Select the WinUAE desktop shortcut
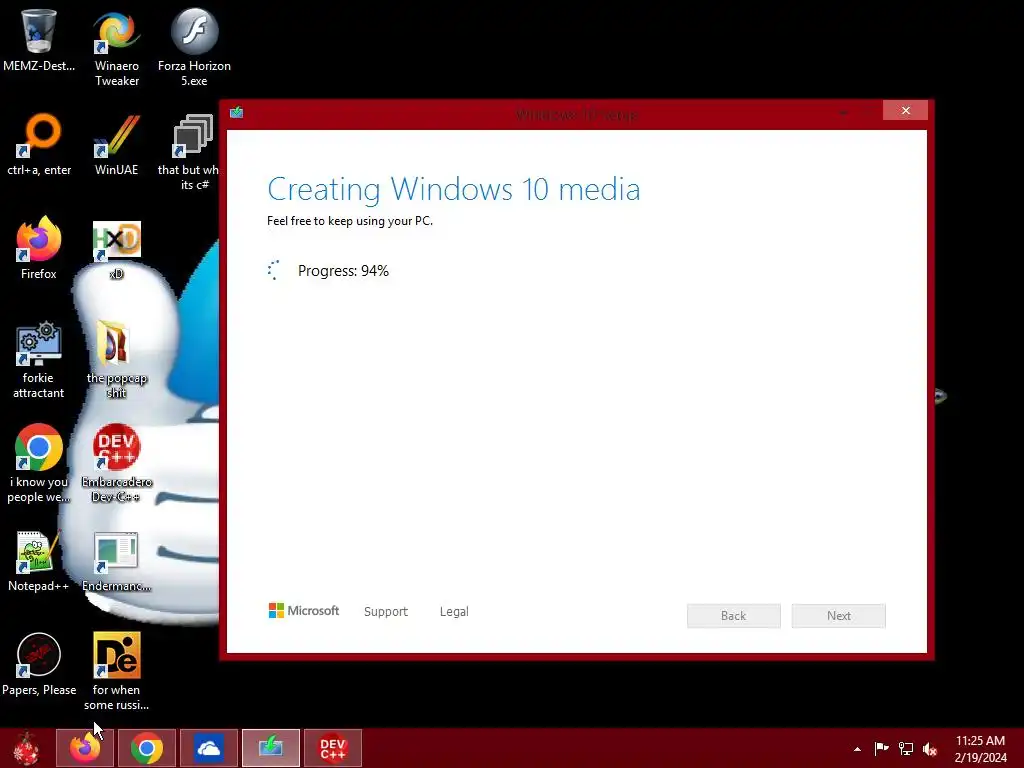Screen dimensions: 1024x768 coord(116,144)
